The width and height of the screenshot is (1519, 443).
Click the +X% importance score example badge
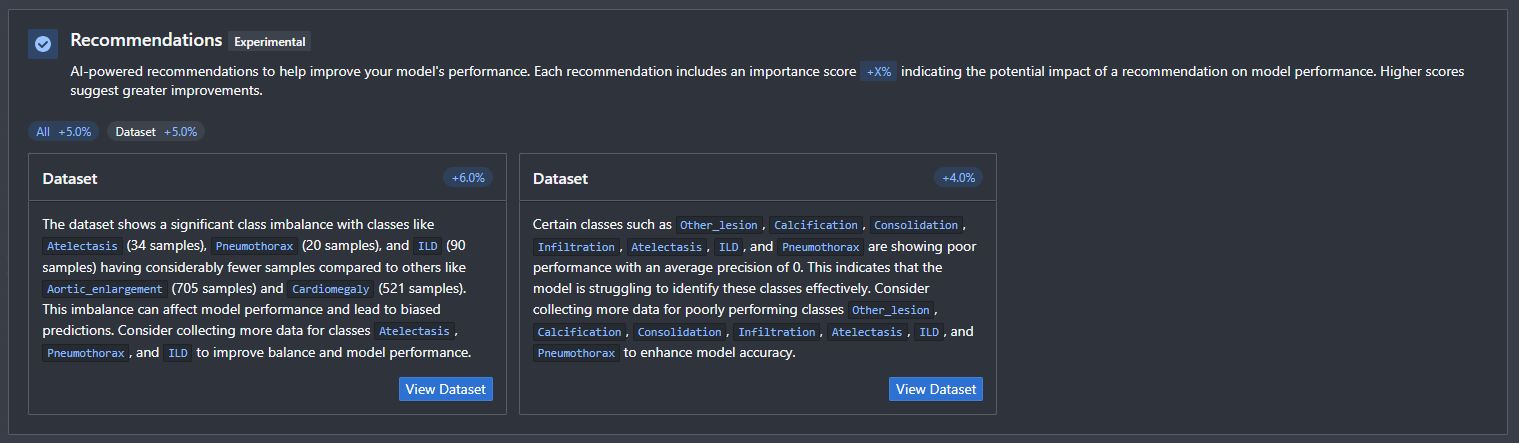pos(879,72)
